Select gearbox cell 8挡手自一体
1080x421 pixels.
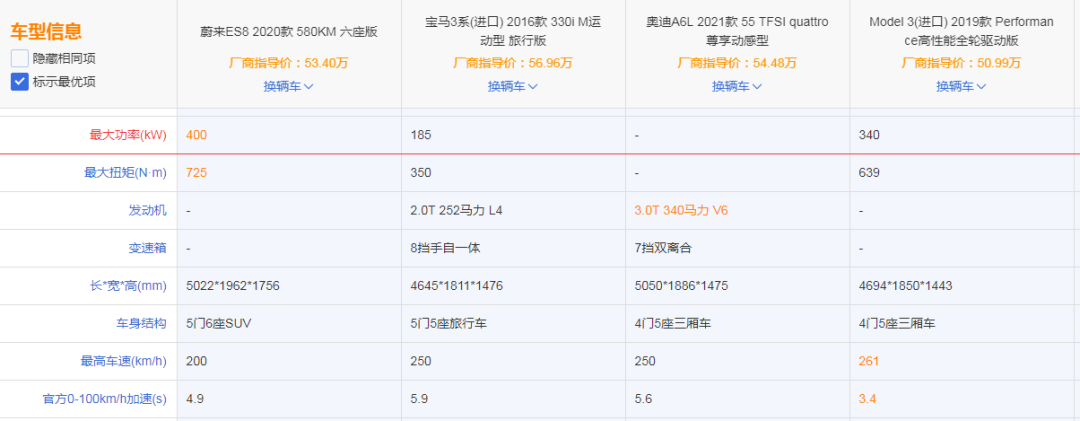pos(445,248)
